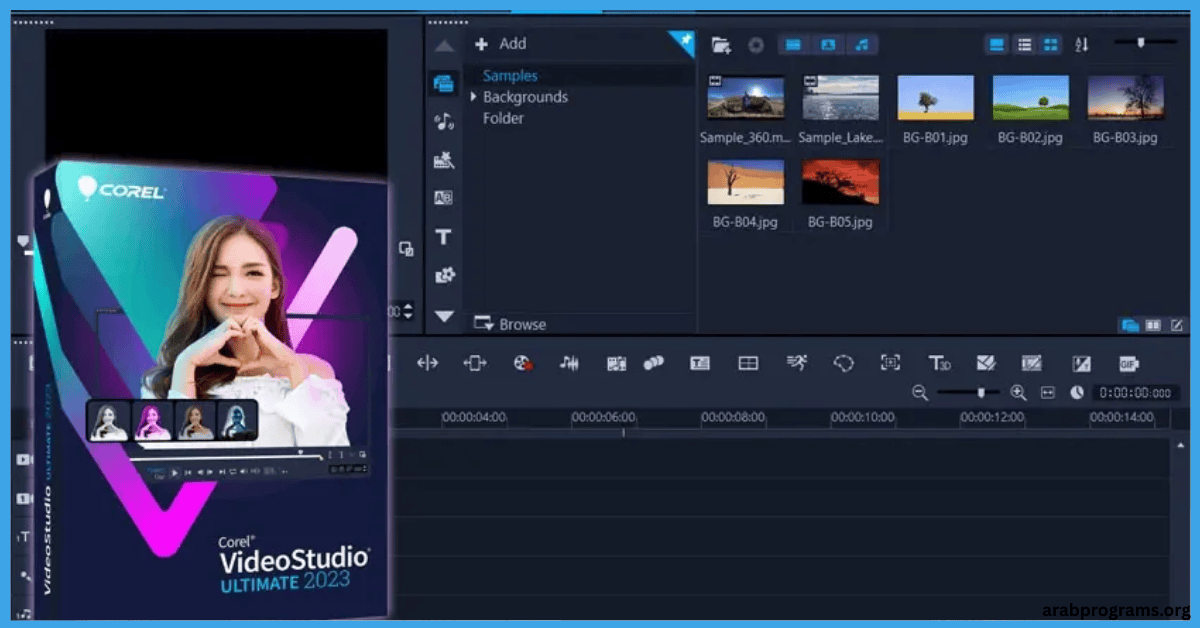
Task: Open the GIF Creator icon
Action: (x=1128, y=364)
